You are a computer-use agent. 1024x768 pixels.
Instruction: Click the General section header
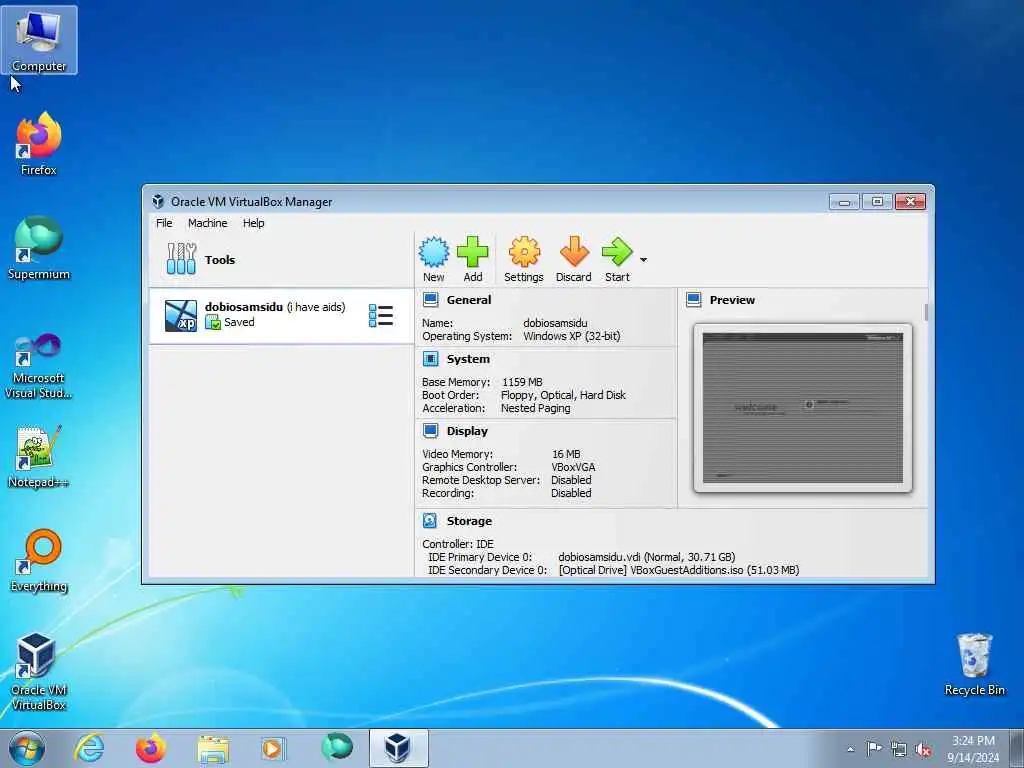[469, 300]
